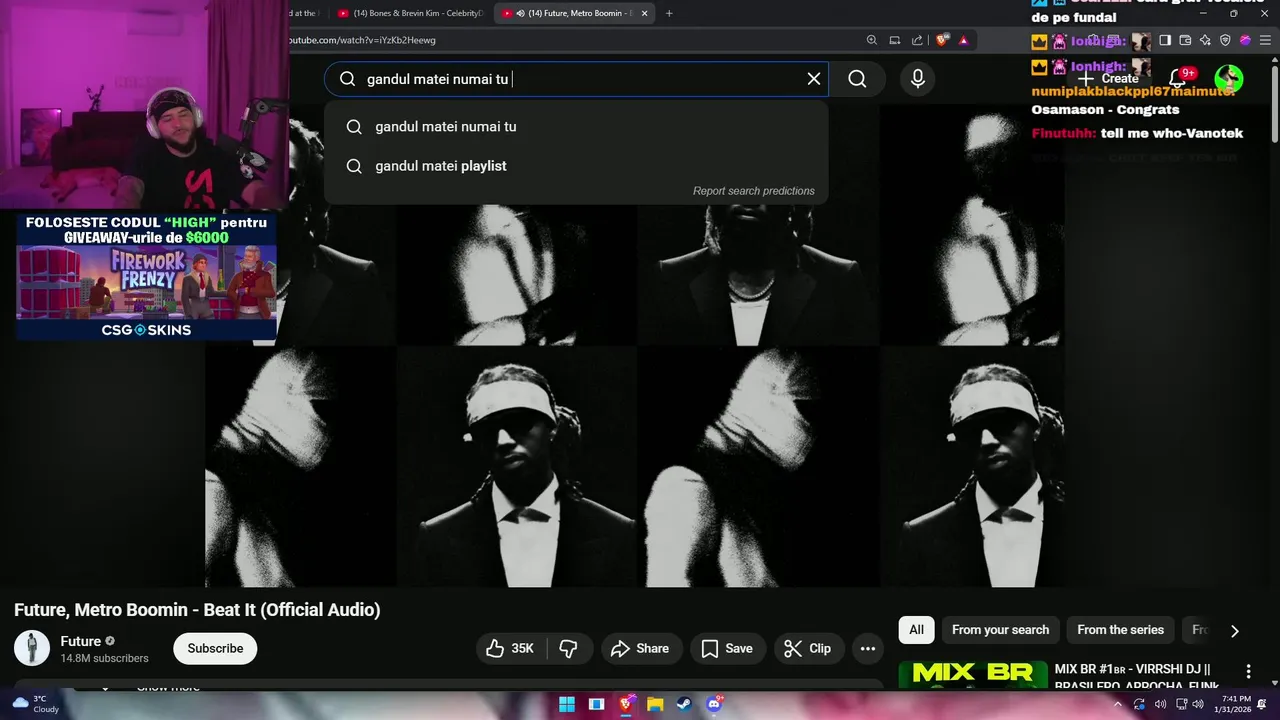Open a new browser tab
1280x720 pixels.
coord(669,13)
